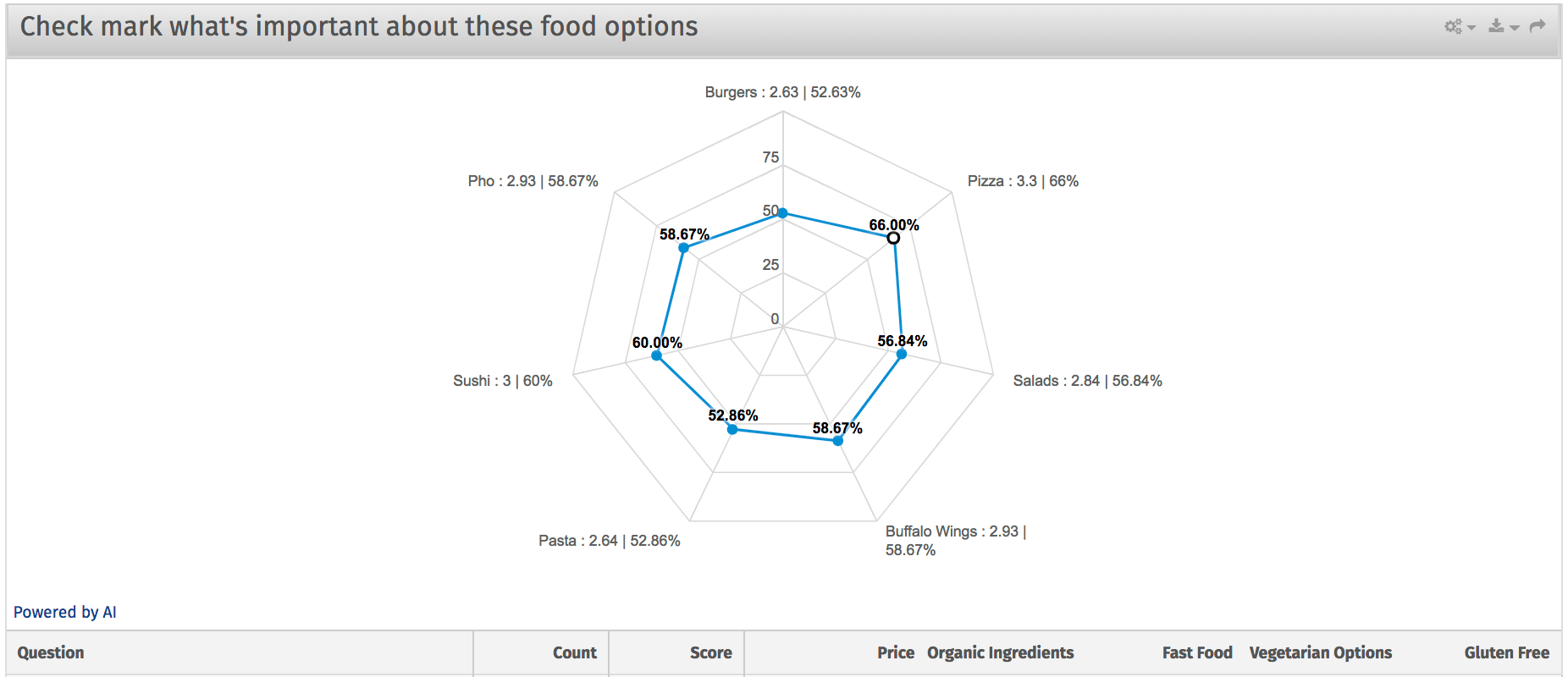Screen dimensions: 1568x677
Task: Sort by the Count column header
Action: 574,652
